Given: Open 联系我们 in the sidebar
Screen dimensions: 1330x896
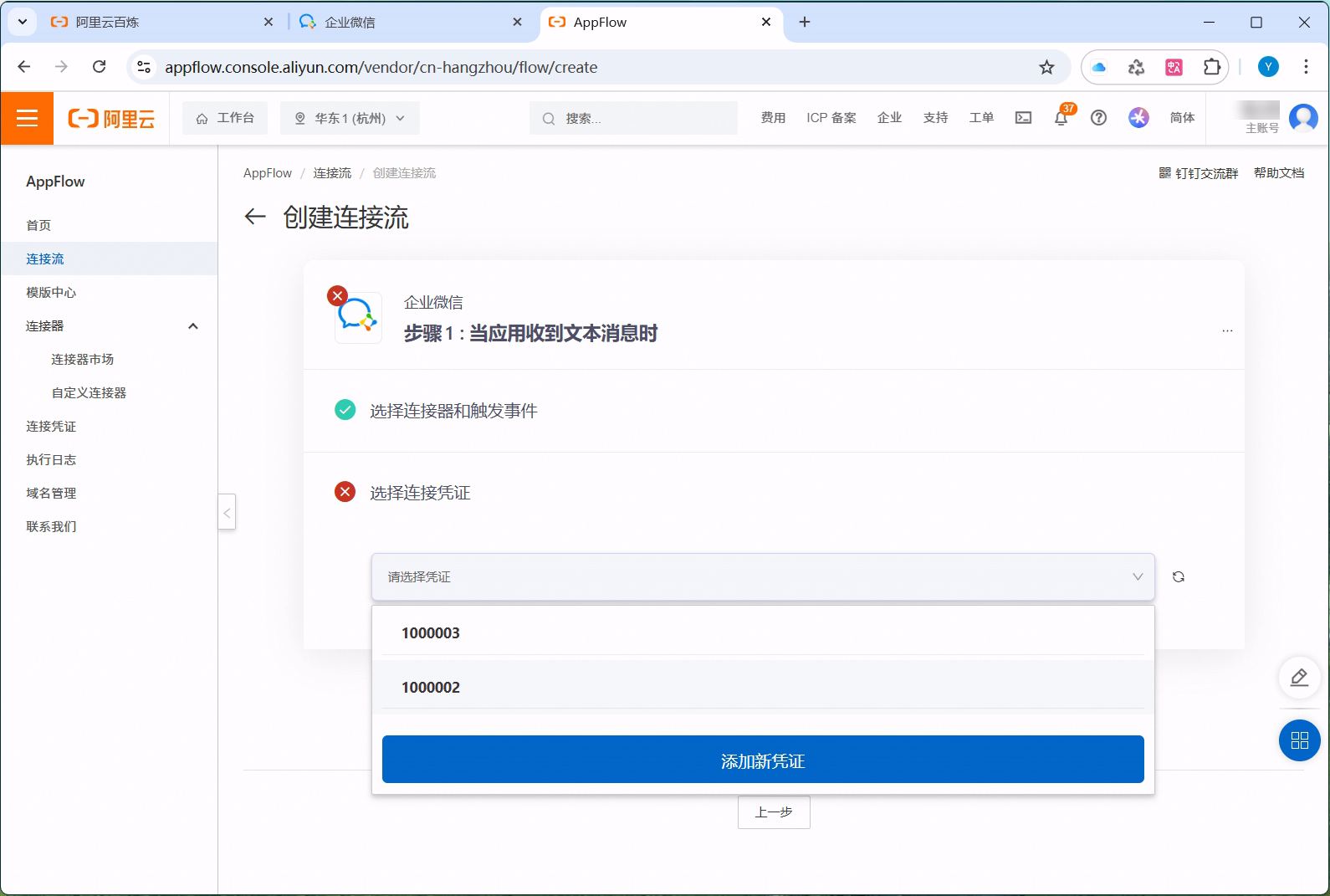Looking at the screenshot, I should pos(51,526).
